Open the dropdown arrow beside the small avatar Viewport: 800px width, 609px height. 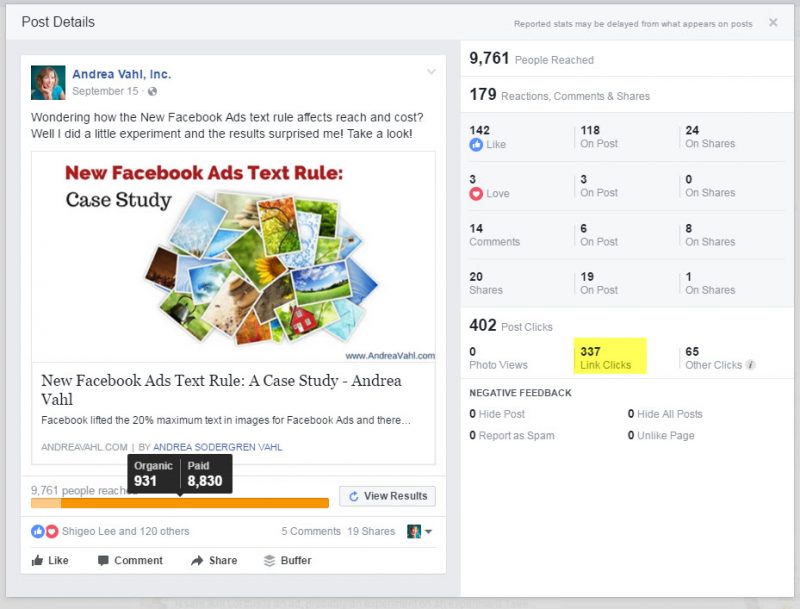point(427,531)
